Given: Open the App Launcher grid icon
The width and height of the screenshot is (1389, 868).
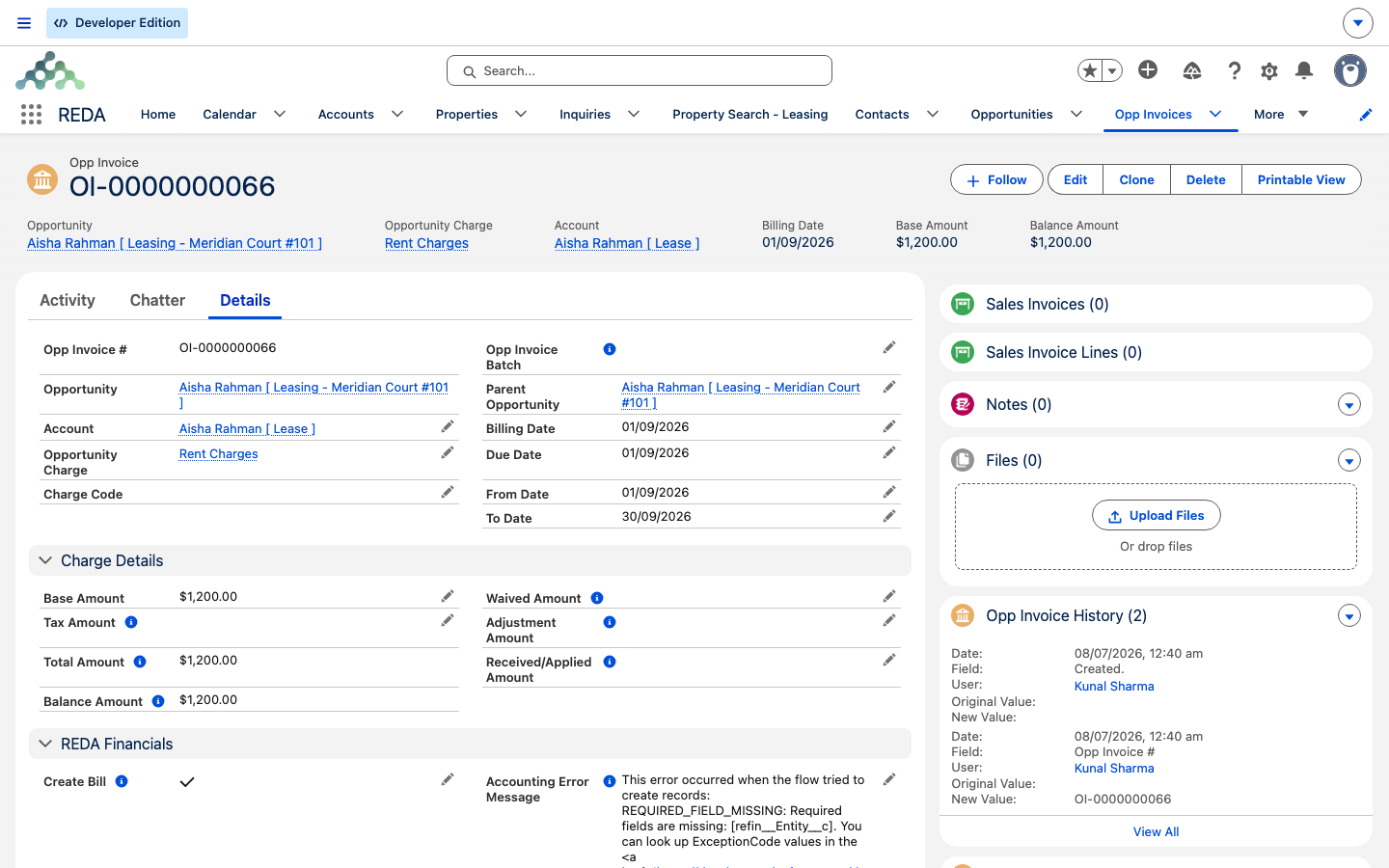Looking at the screenshot, I should 31,115.
